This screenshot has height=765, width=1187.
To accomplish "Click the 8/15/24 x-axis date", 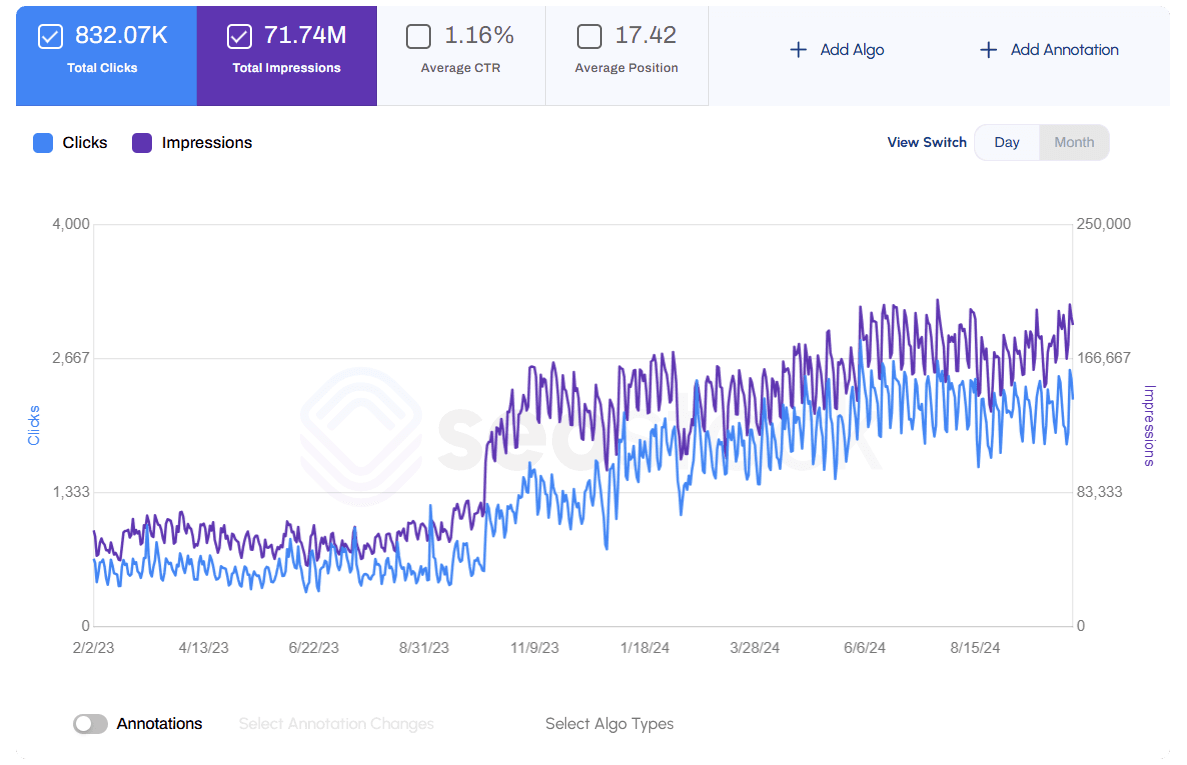I will tap(975, 648).
